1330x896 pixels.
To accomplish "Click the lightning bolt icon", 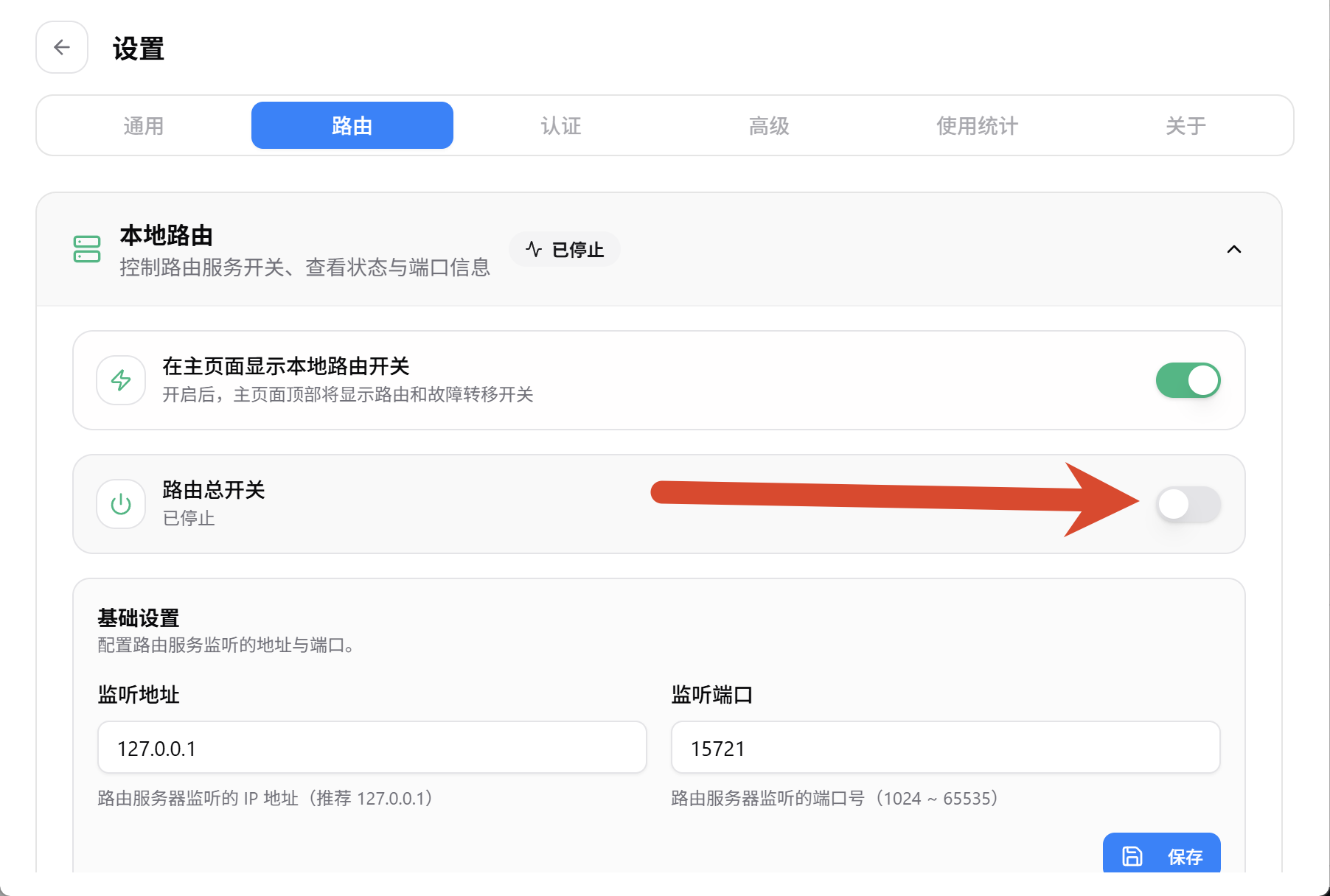I will (x=121, y=380).
